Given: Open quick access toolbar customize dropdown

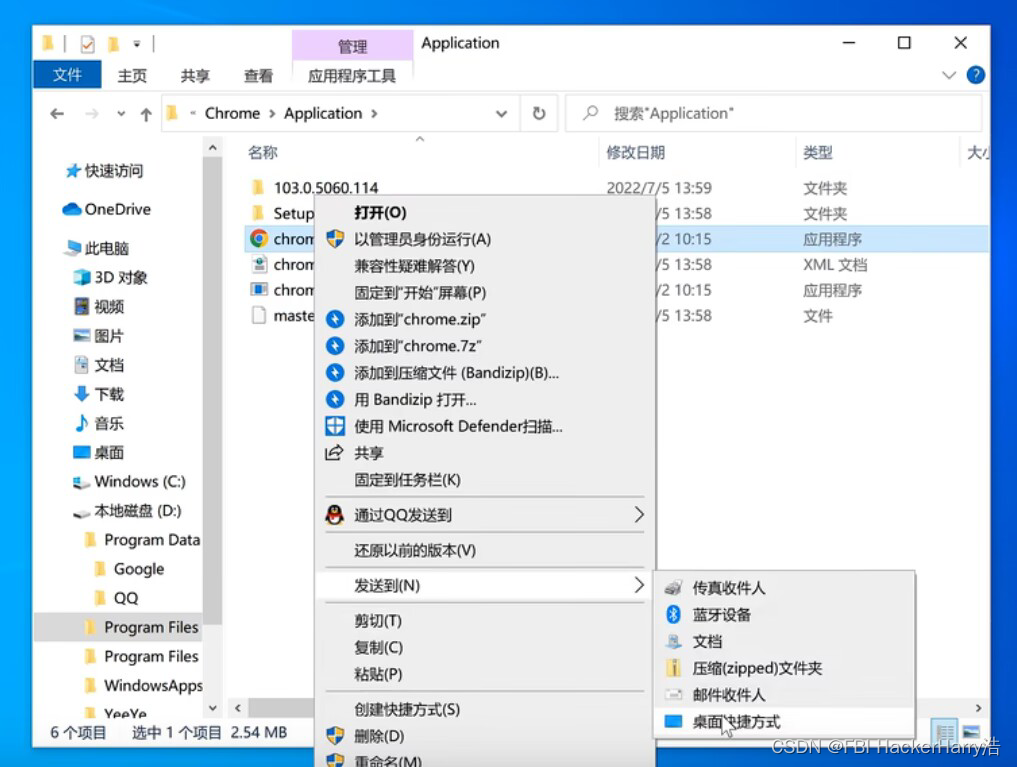Looking at the screenshot, I should click(x=137, y=44).
